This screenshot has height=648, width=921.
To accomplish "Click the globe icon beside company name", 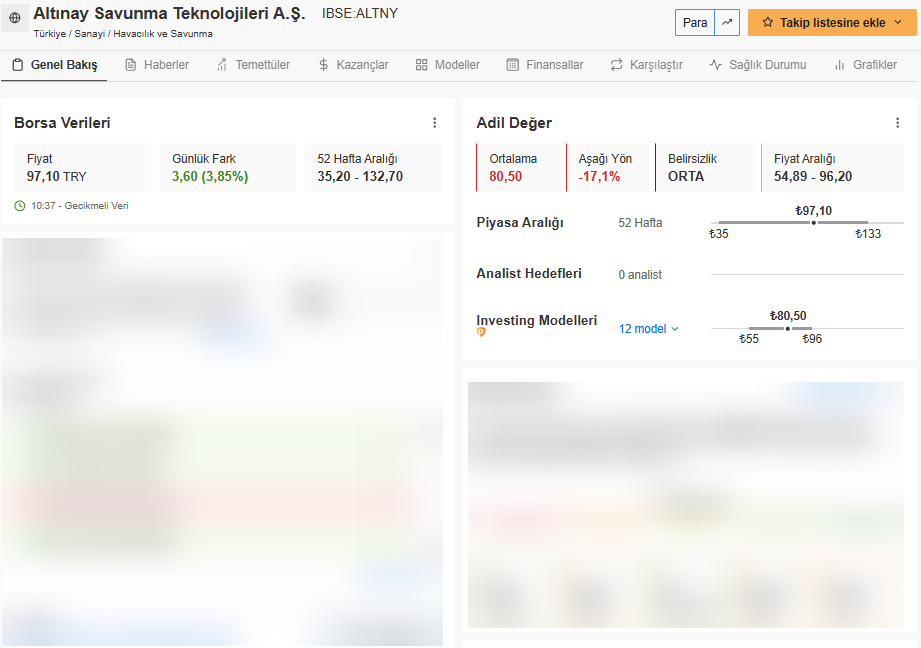I will click(15, 18).
